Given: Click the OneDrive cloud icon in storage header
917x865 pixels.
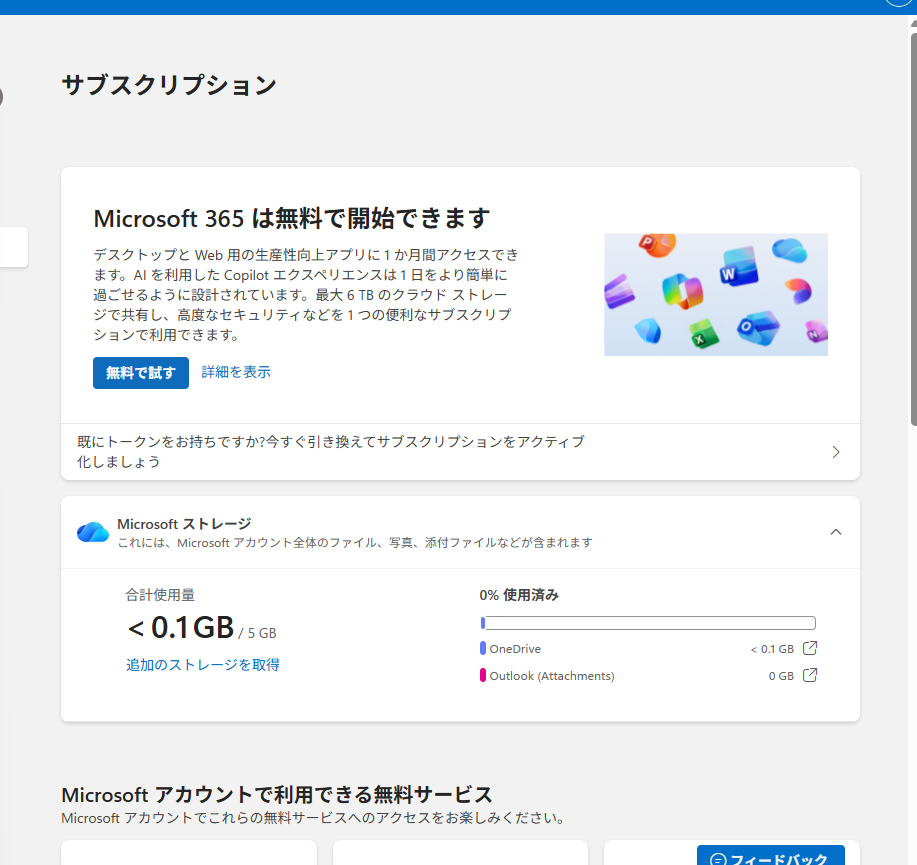Looking at the screenshot, I should [x=92, y=532].
